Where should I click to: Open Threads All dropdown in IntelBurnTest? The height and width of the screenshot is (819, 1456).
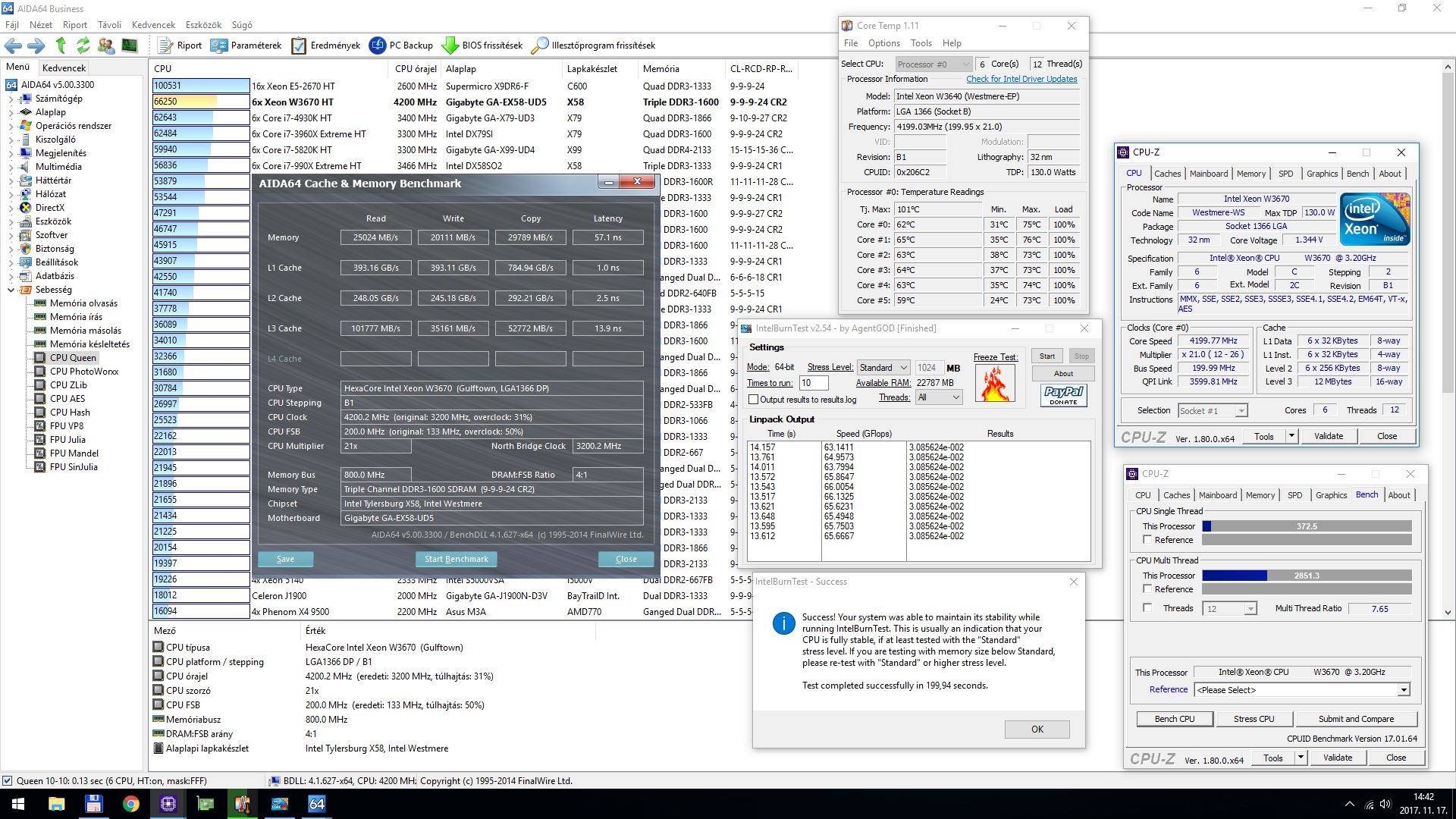pyautogui.click(x=939, y=397)
